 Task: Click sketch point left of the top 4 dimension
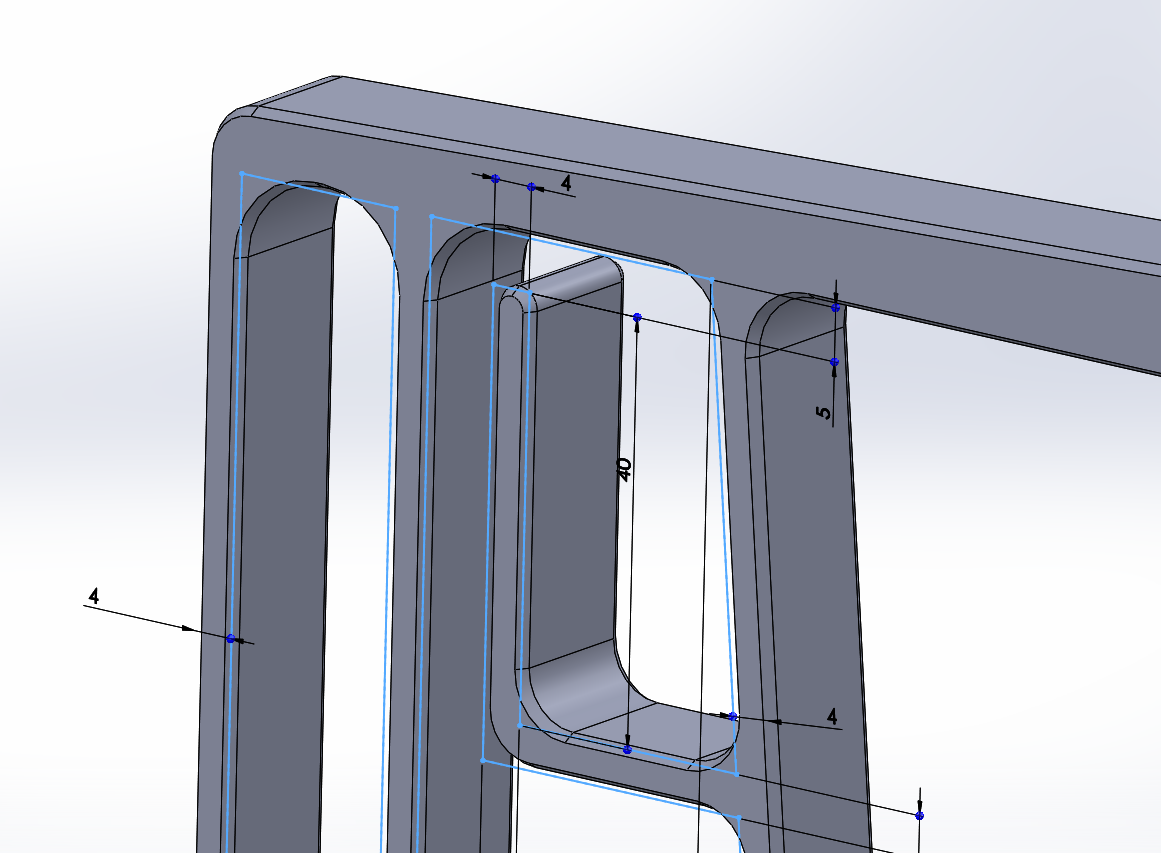pos(495,178)
